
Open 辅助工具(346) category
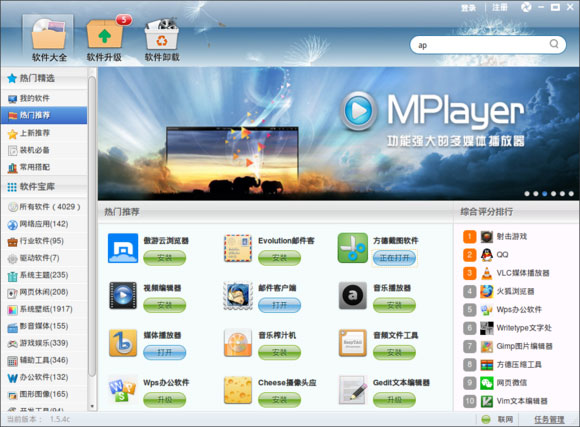tap(44, 360)
